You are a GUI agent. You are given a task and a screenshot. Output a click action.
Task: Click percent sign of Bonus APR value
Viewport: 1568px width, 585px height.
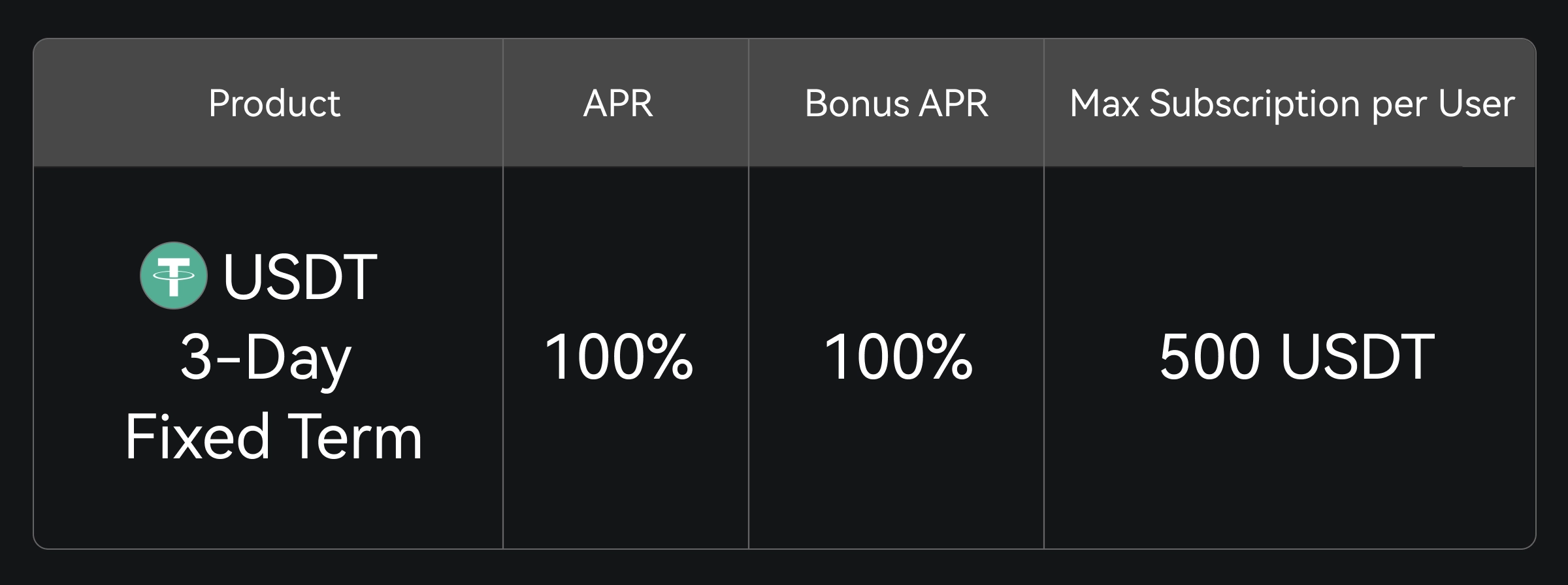(949, 356)
